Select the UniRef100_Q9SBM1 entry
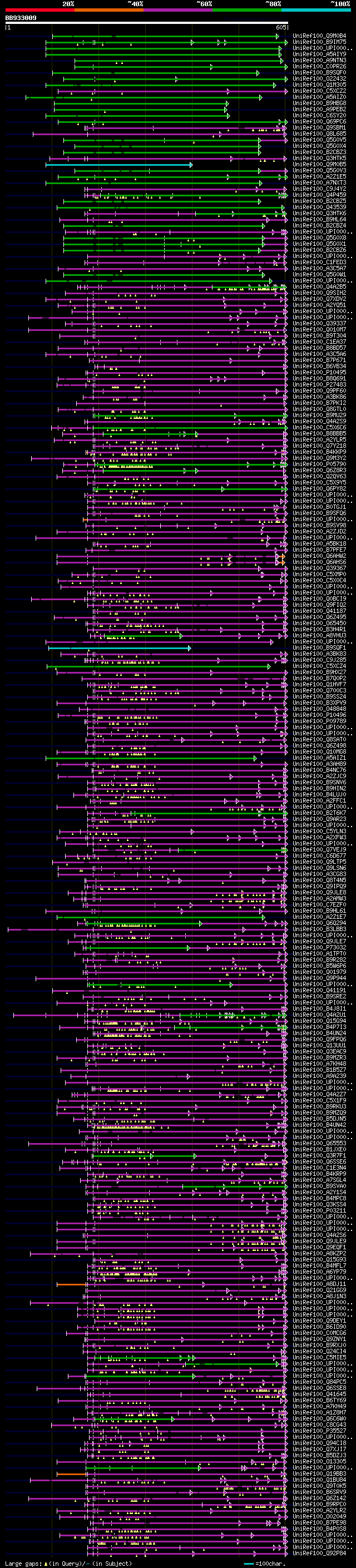356x1568 pixels. [319, 127]
